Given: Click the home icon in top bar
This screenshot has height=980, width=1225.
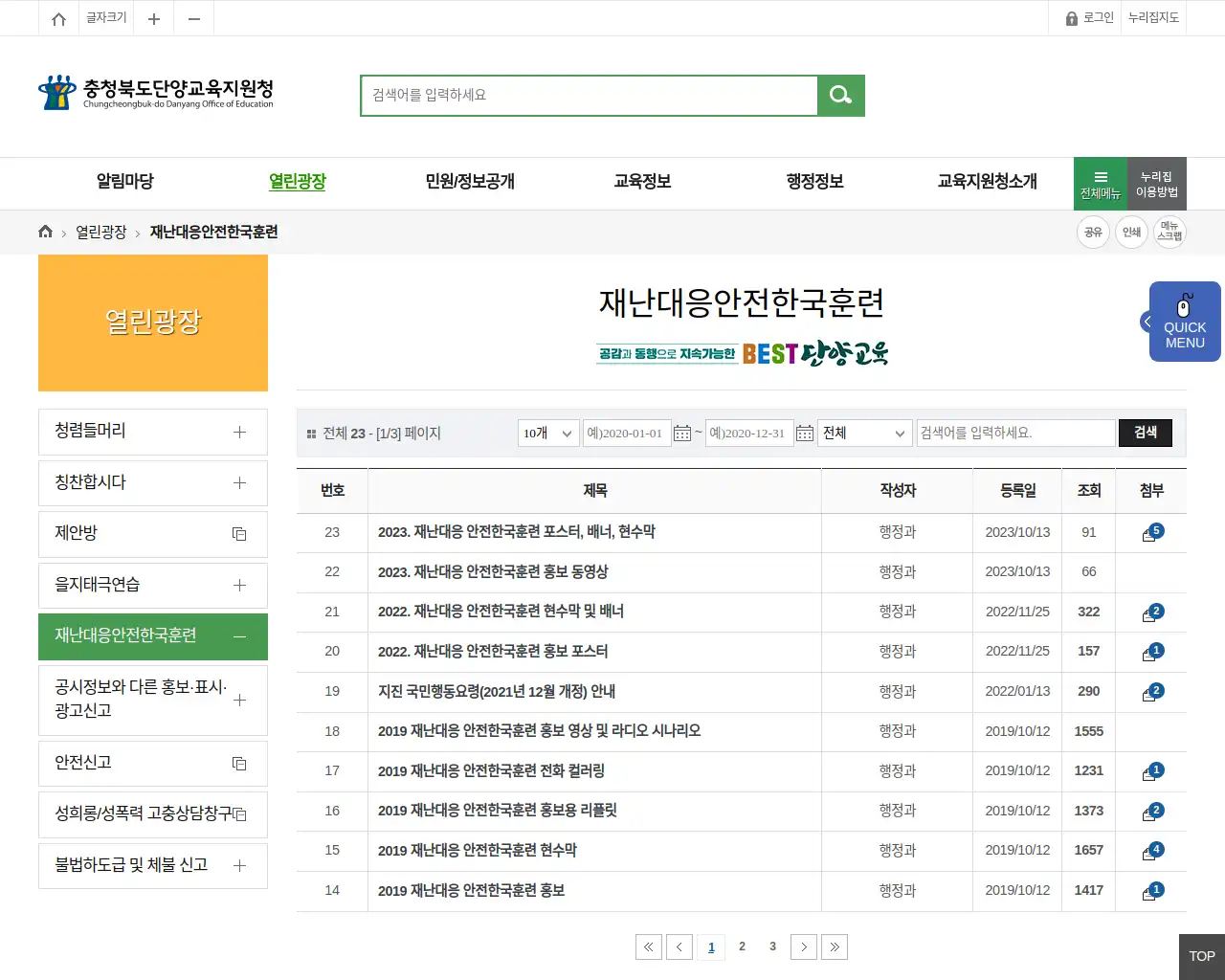Looking at the screenshot, I should (58, 18).
